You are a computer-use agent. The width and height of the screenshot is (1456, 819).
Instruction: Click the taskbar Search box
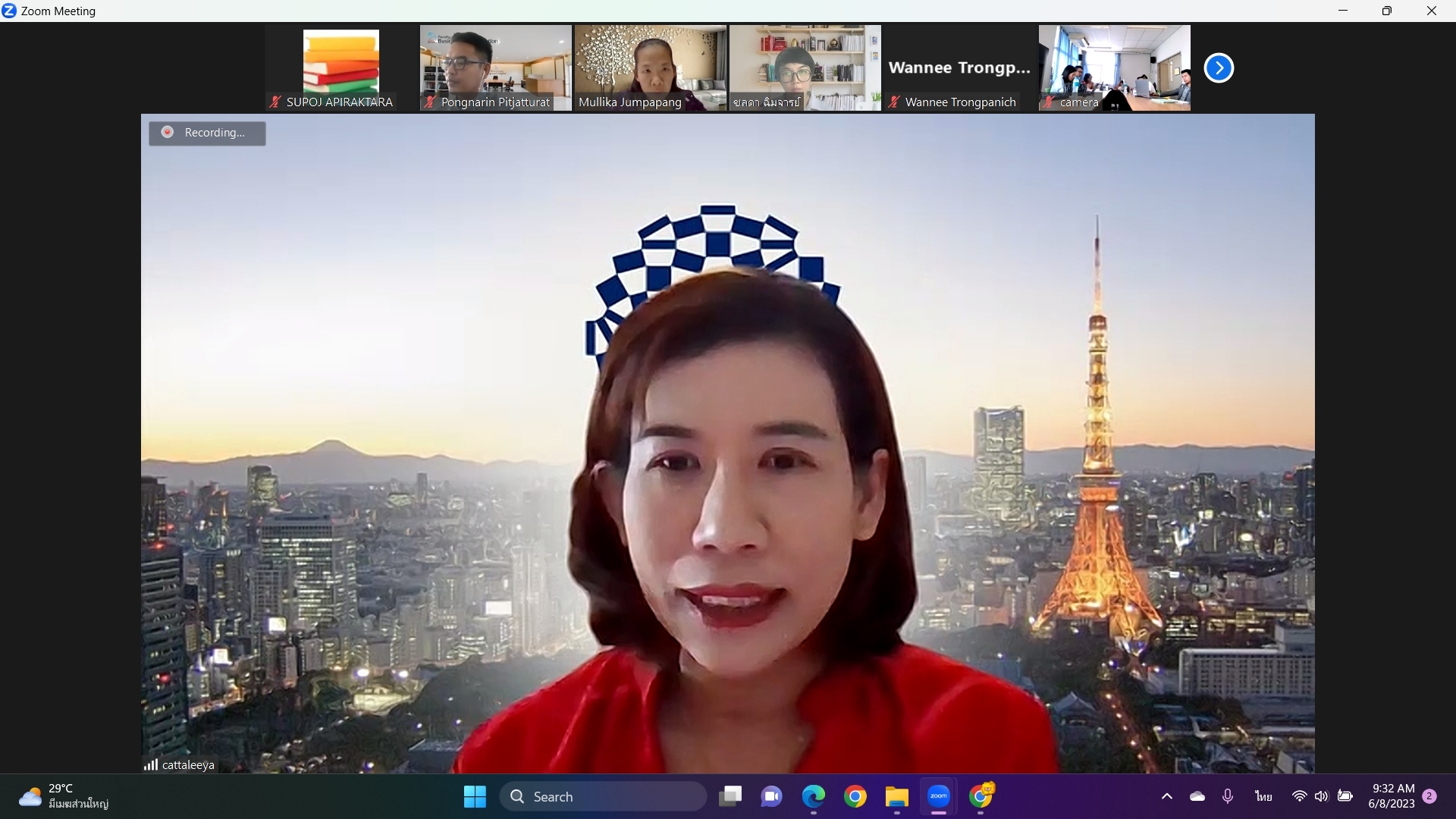tap(603, 796)
